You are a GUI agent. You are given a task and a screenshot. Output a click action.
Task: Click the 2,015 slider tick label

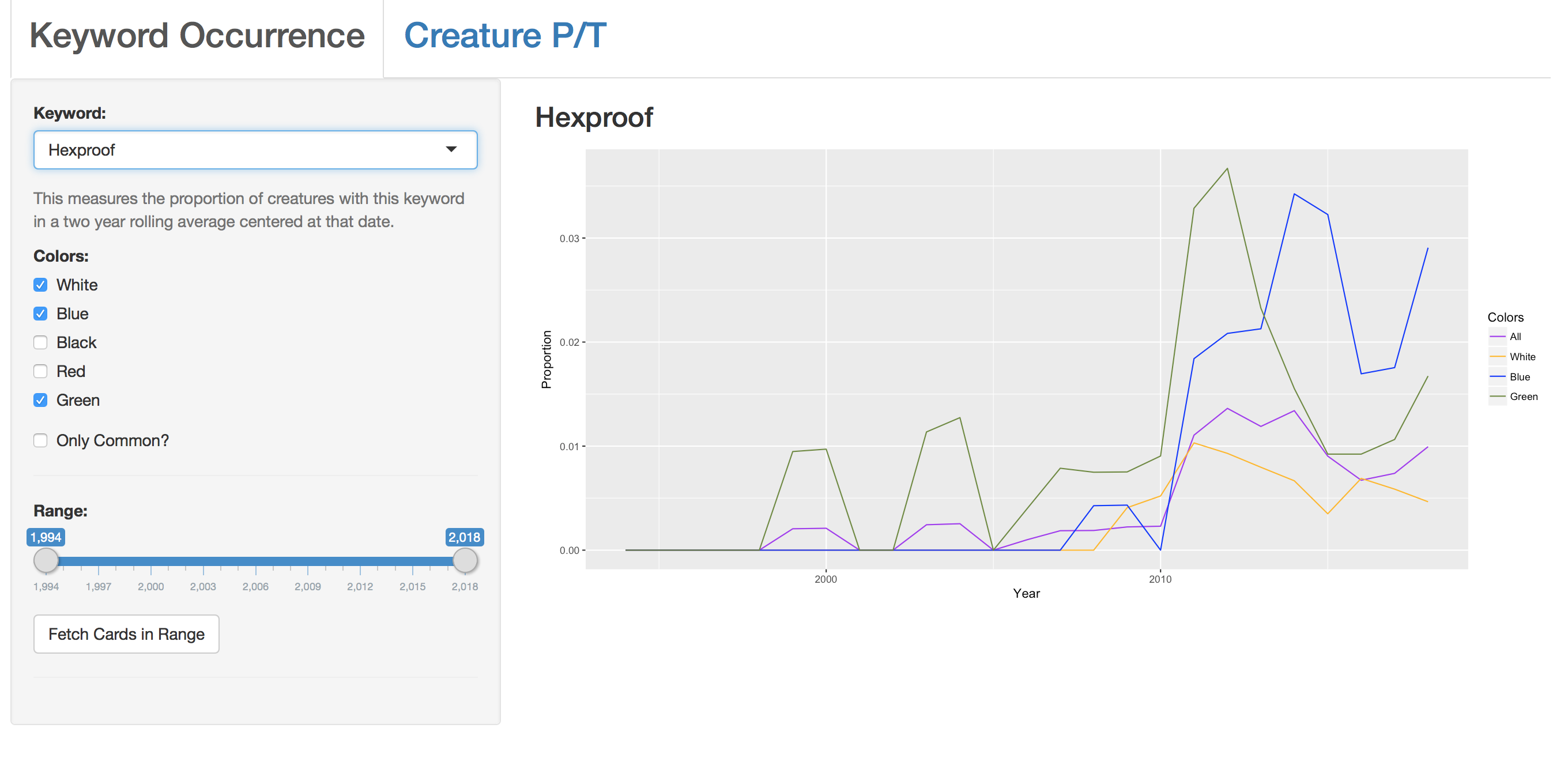[412, 587]
